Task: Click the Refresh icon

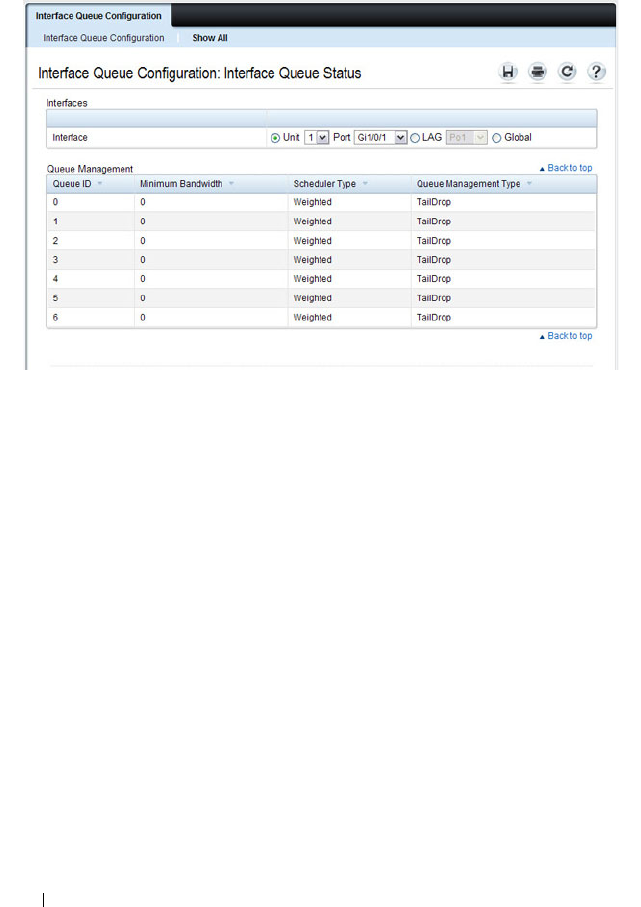Action: (567, 72)
